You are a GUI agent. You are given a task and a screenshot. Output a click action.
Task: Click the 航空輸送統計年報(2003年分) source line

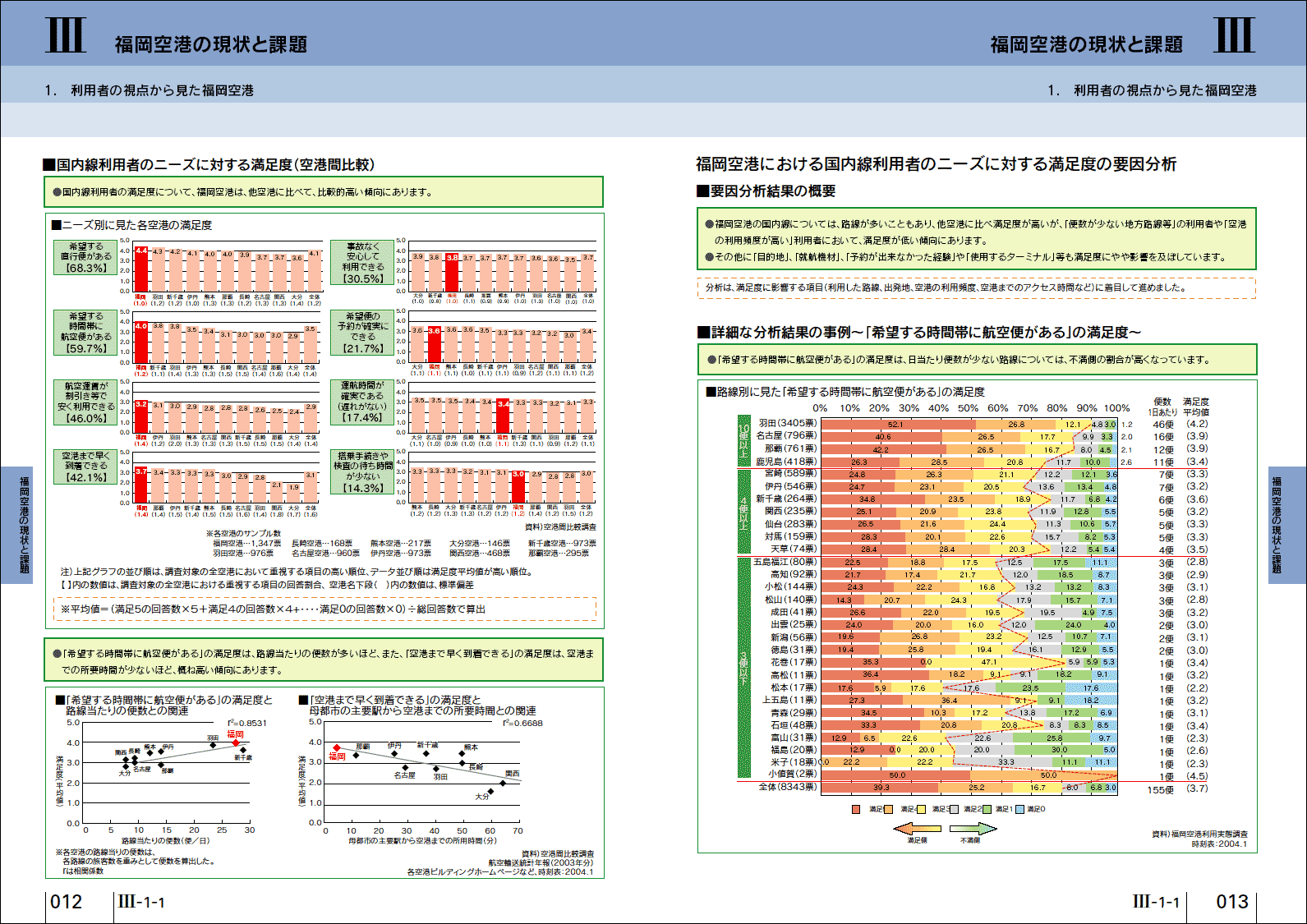pyautogui.click(x=541, y=863)
